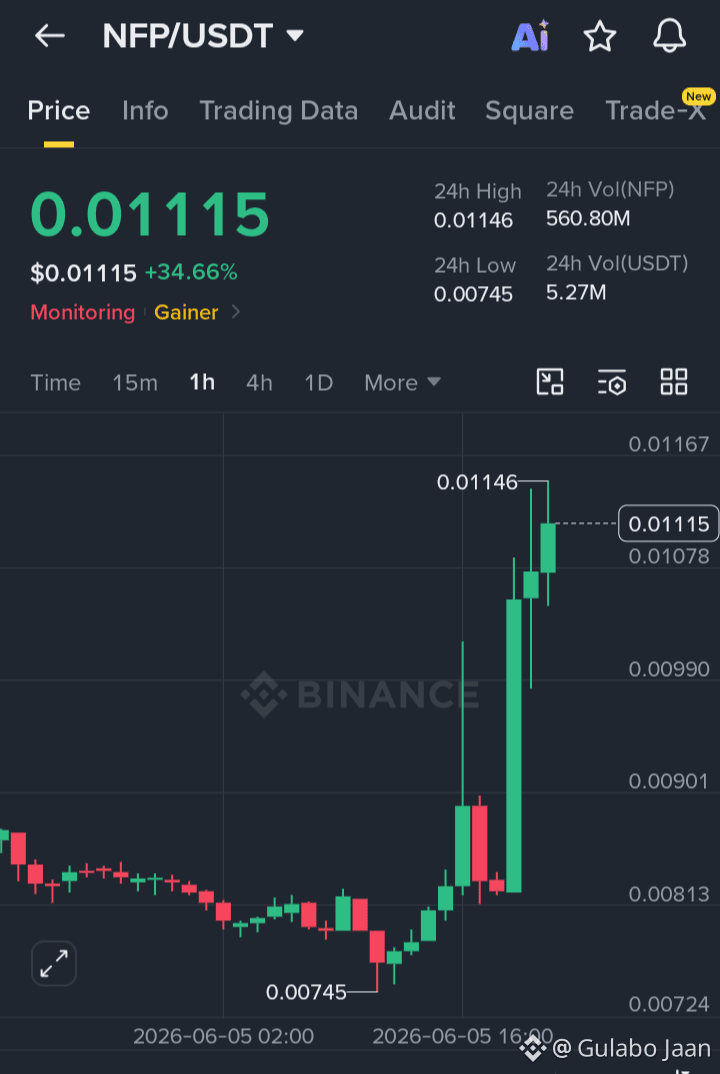Open the Audit tab
This screenshot has width=720, height=1074.
click(x=422, y=111)
